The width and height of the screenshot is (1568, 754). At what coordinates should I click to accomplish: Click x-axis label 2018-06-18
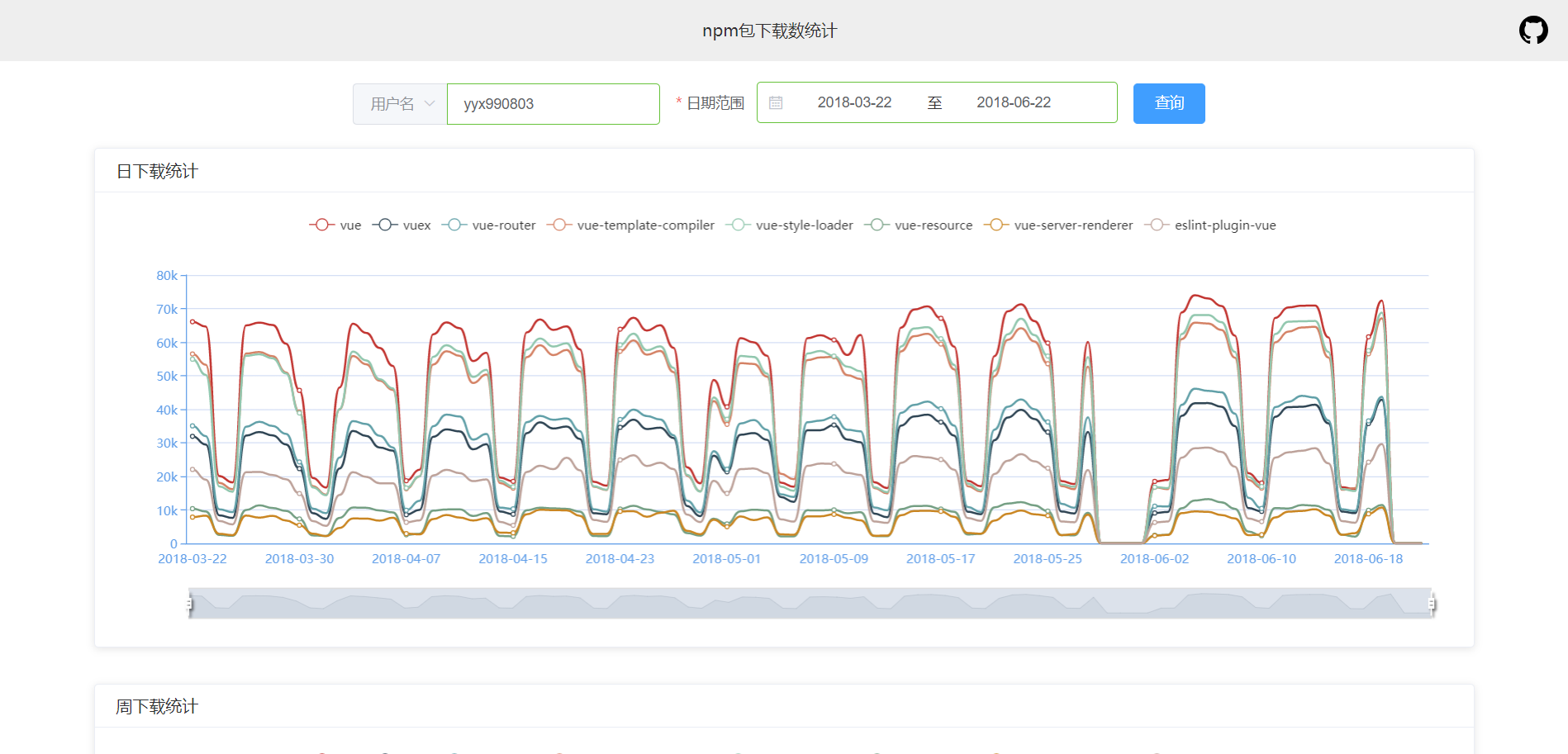point(1369,559)
